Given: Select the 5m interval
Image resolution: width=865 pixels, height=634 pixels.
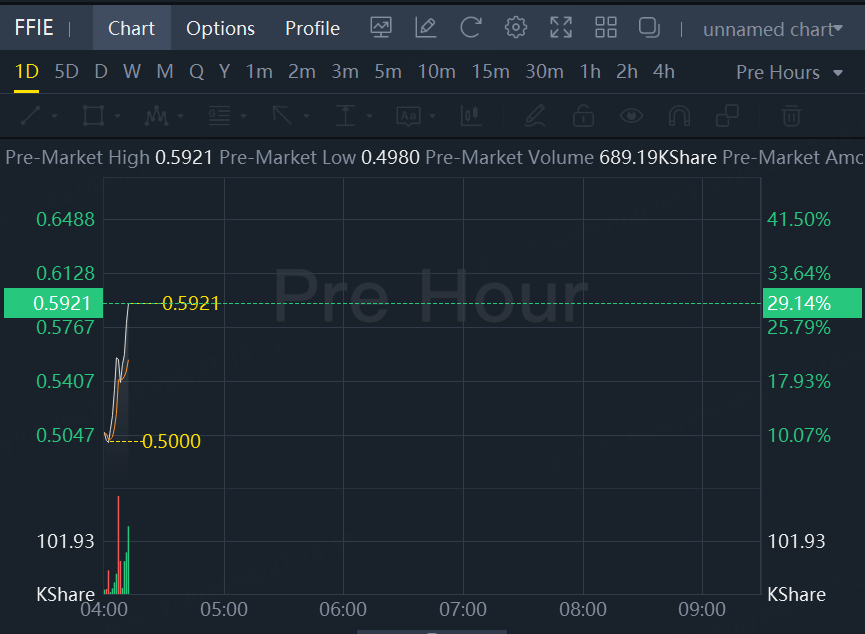Looking at the screenshot, I should pyautogui.click(x=388, y=72).
